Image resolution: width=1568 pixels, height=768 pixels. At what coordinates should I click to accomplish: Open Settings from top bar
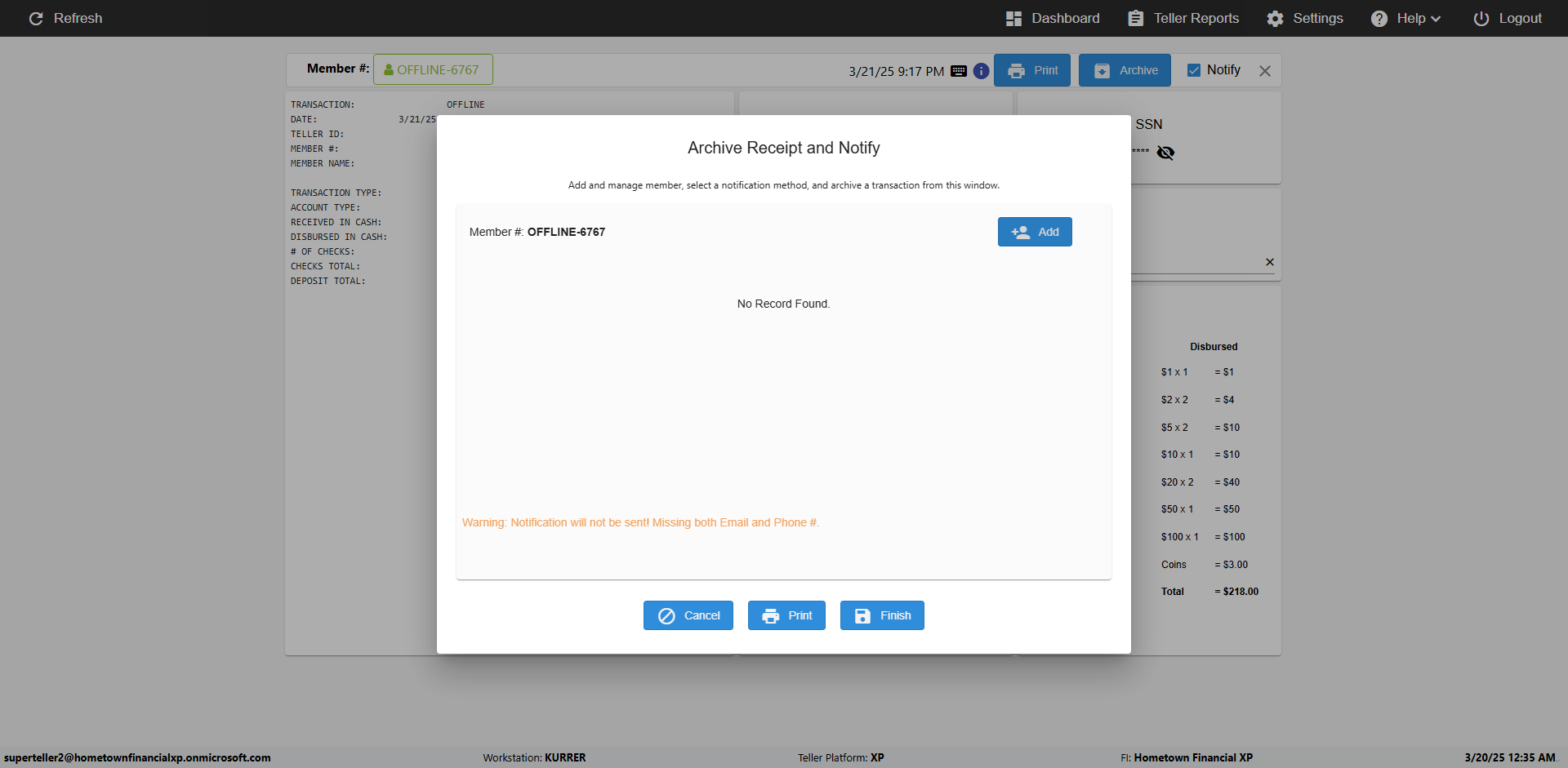pos(1305,18)
